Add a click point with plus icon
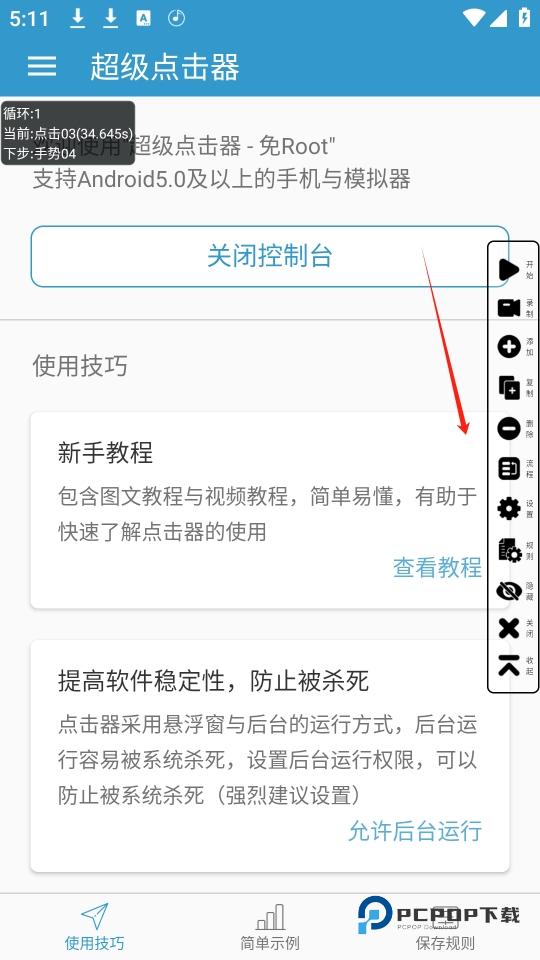 (509, 347)
